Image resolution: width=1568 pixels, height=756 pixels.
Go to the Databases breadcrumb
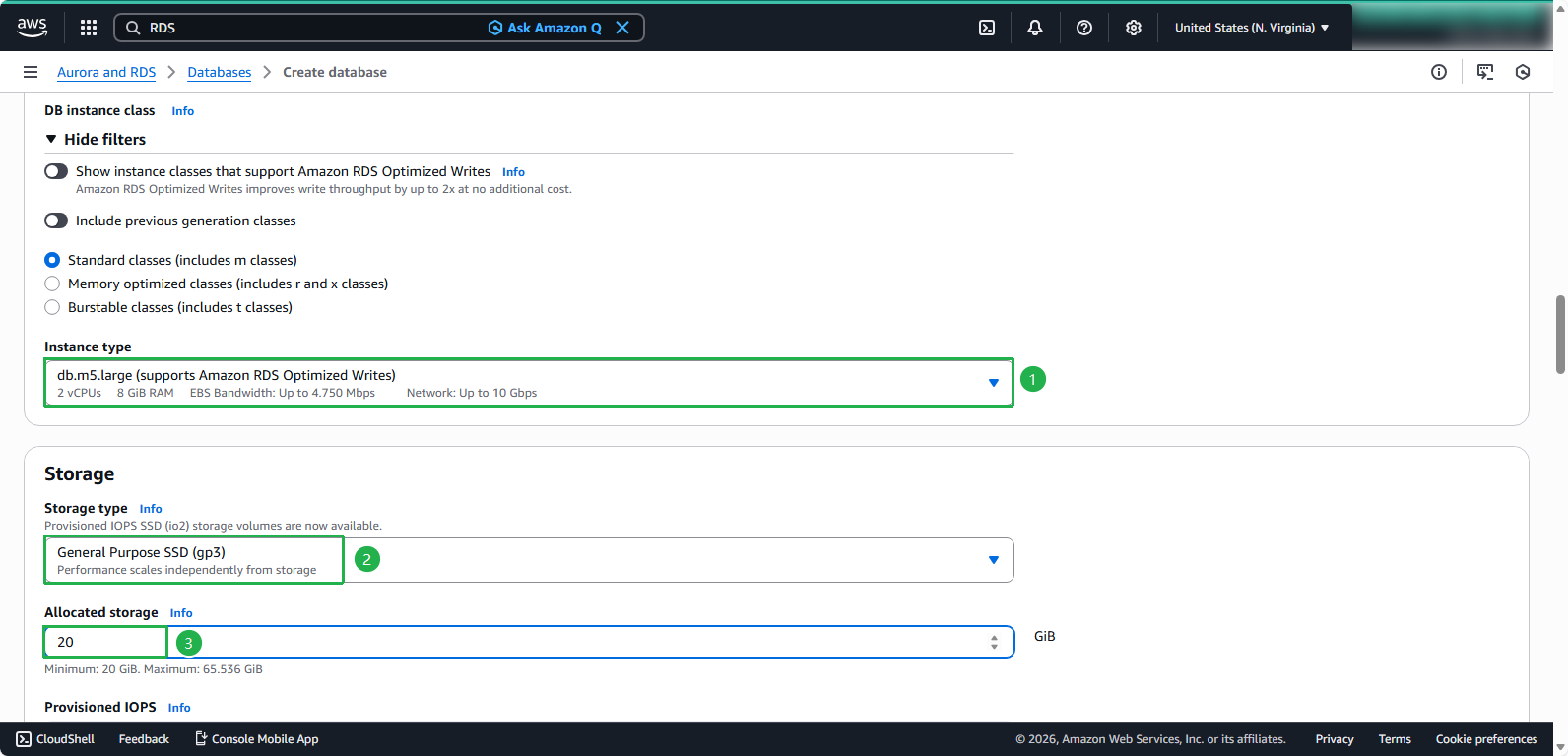[220, 72]
